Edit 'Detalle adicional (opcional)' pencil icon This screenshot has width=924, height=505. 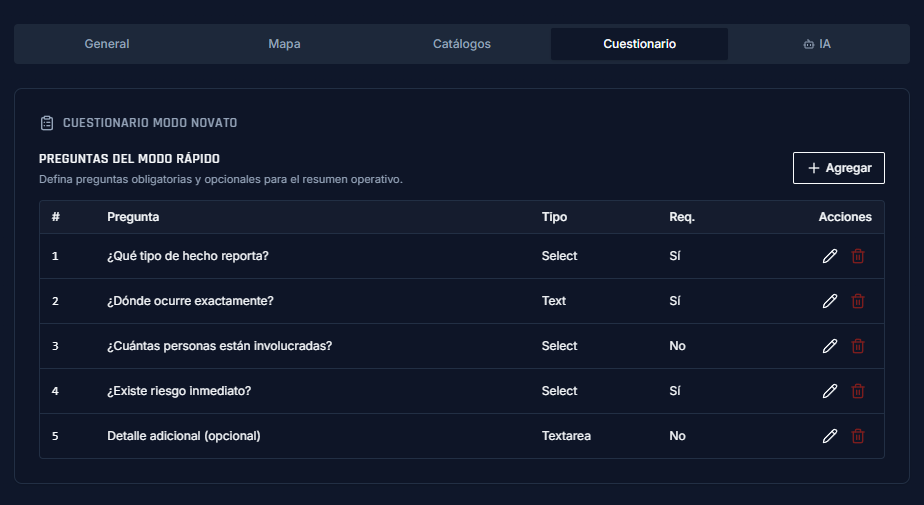click(830, 436)
